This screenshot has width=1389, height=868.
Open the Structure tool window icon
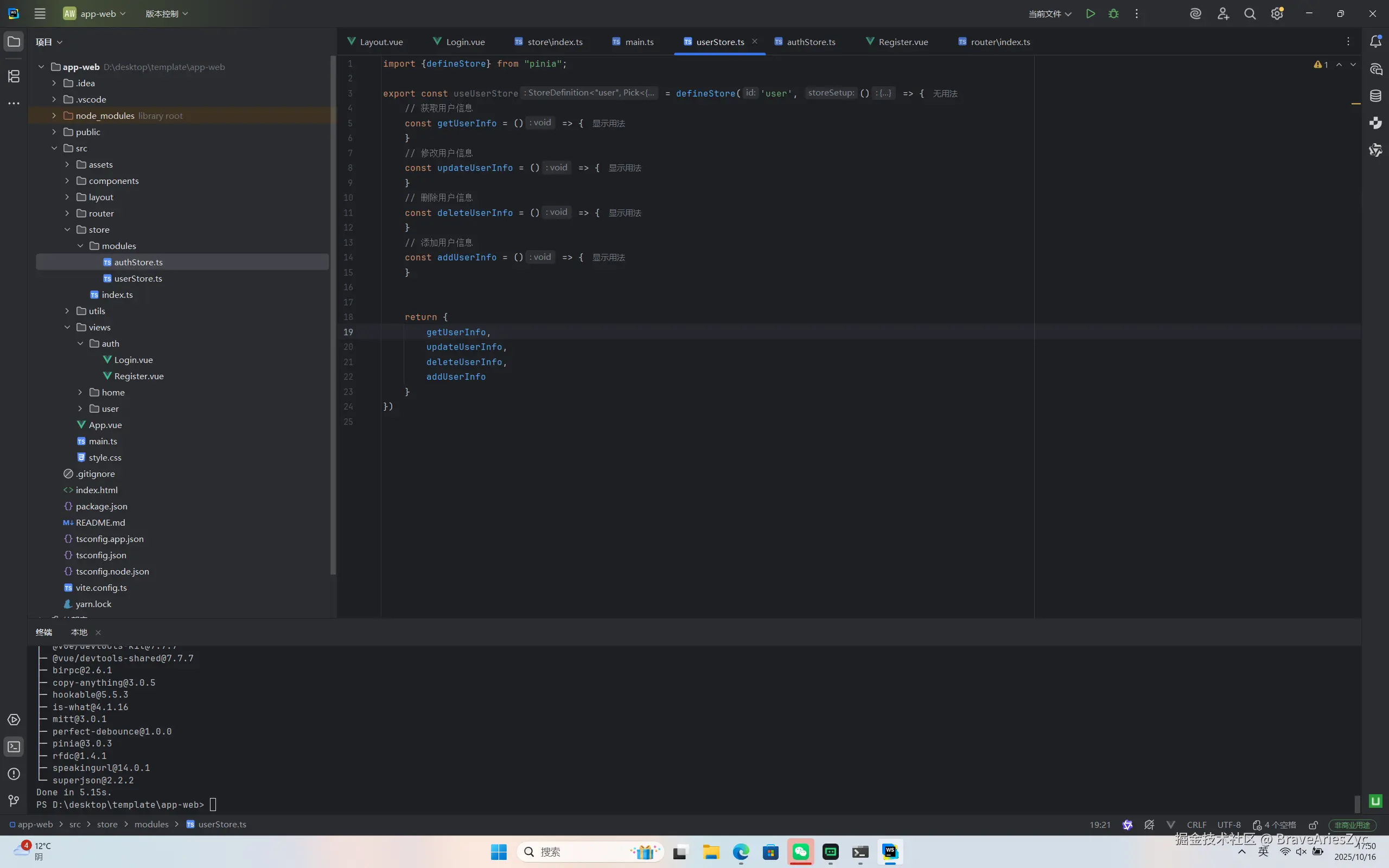(x=14, y=76)
